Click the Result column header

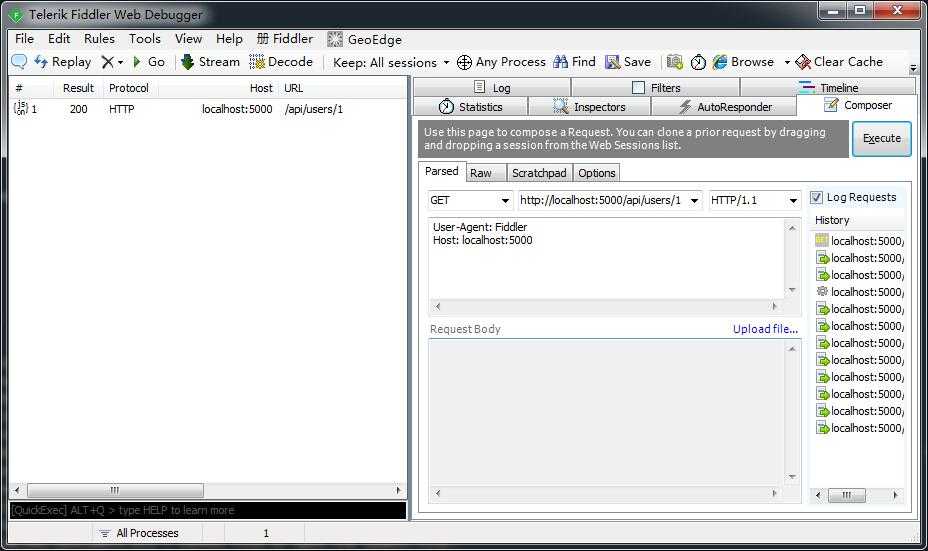[78, 88]
